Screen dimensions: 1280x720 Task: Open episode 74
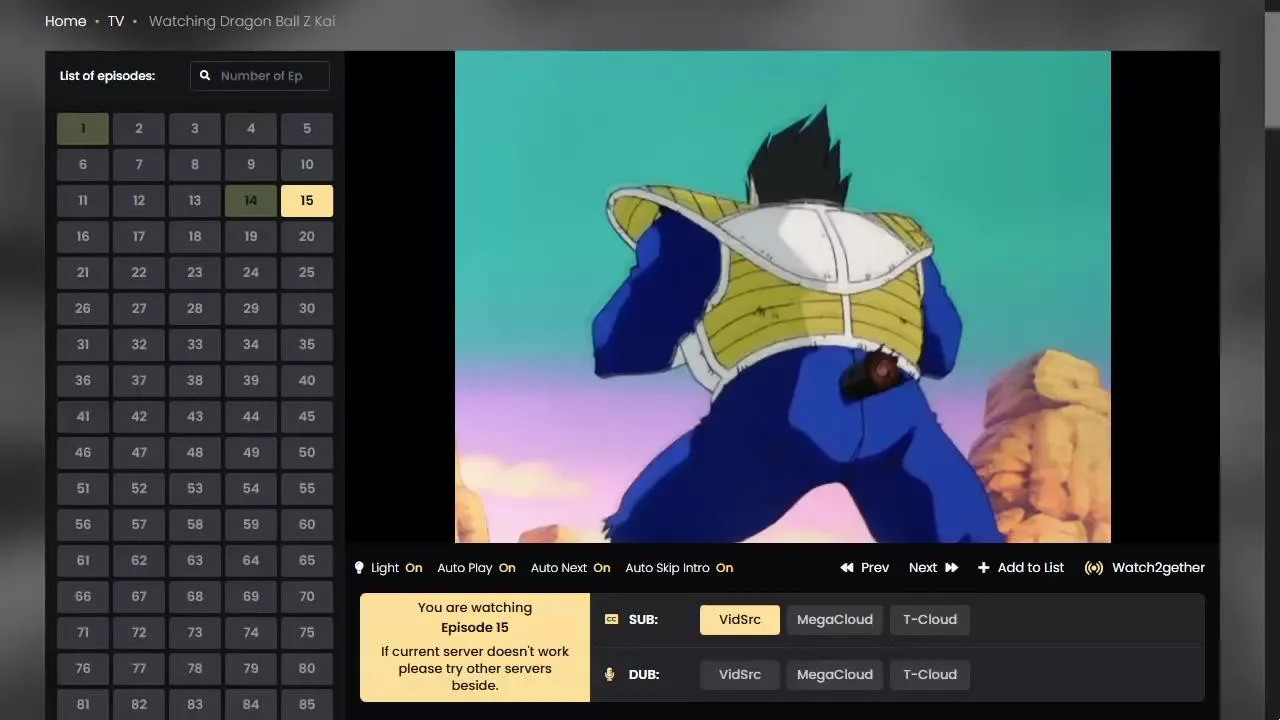tap(251, 633)
